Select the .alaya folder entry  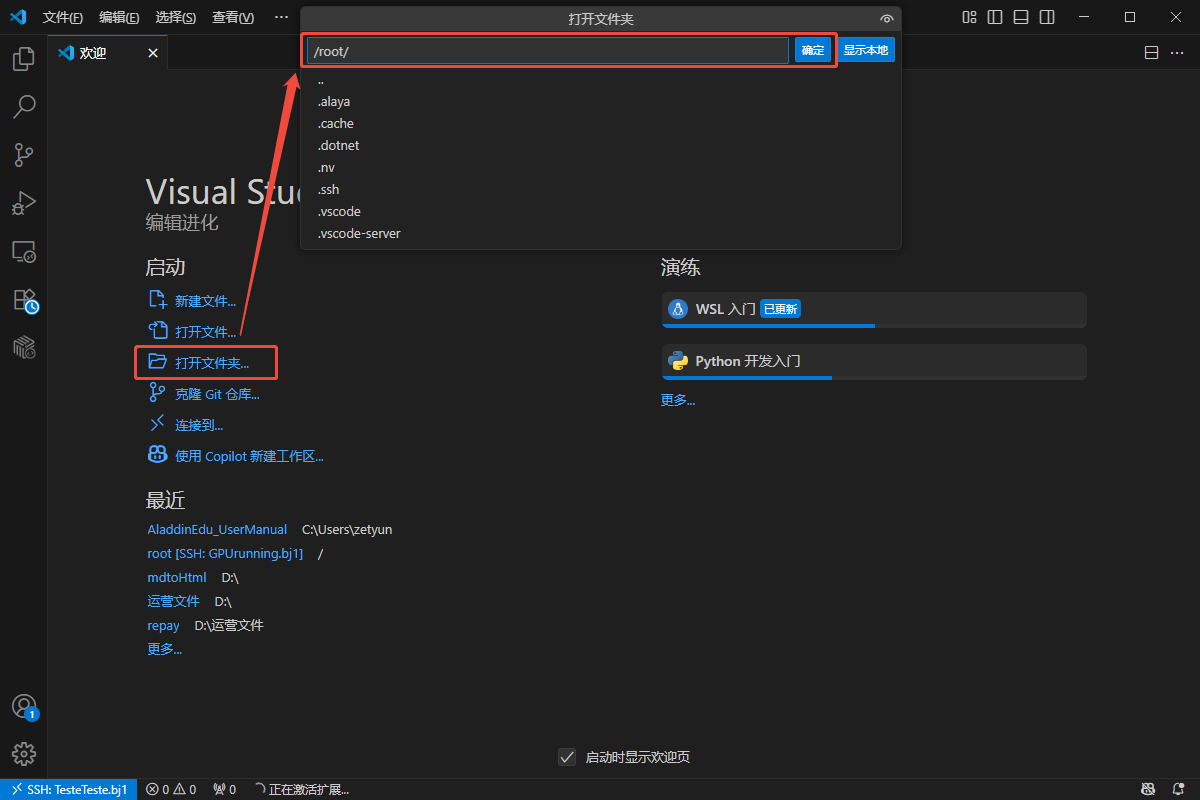point(601,102)
